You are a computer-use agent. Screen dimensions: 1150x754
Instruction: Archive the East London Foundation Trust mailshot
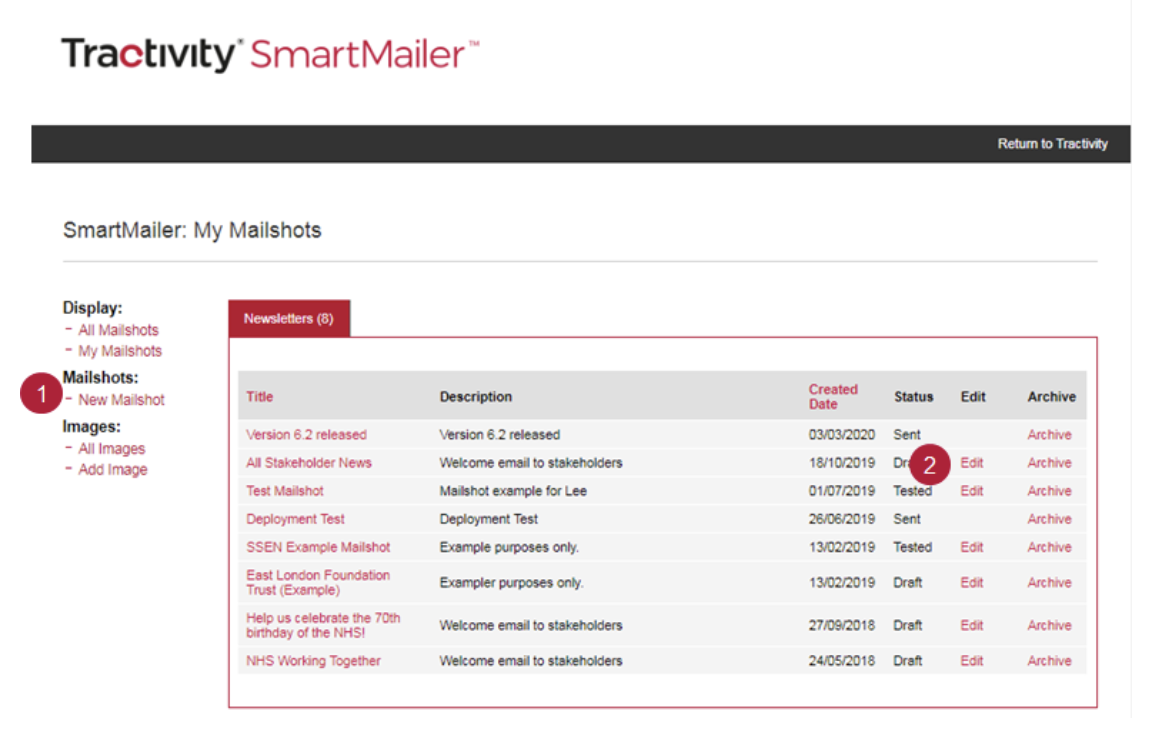click(x=1050, y=582)
